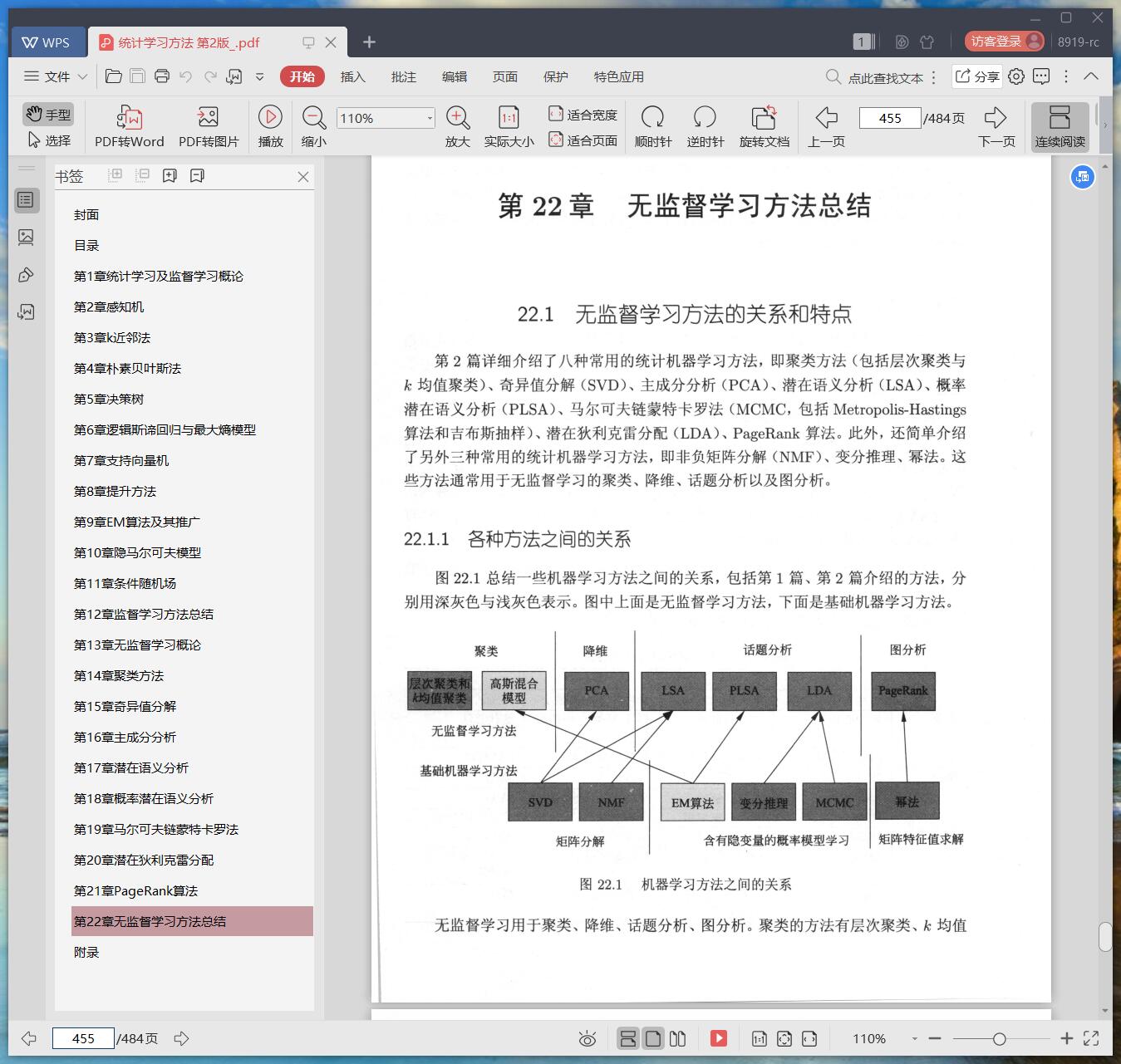Enable 适合页面 fit page
This screenshot has height=1064, width=1121.
point(583,140)
